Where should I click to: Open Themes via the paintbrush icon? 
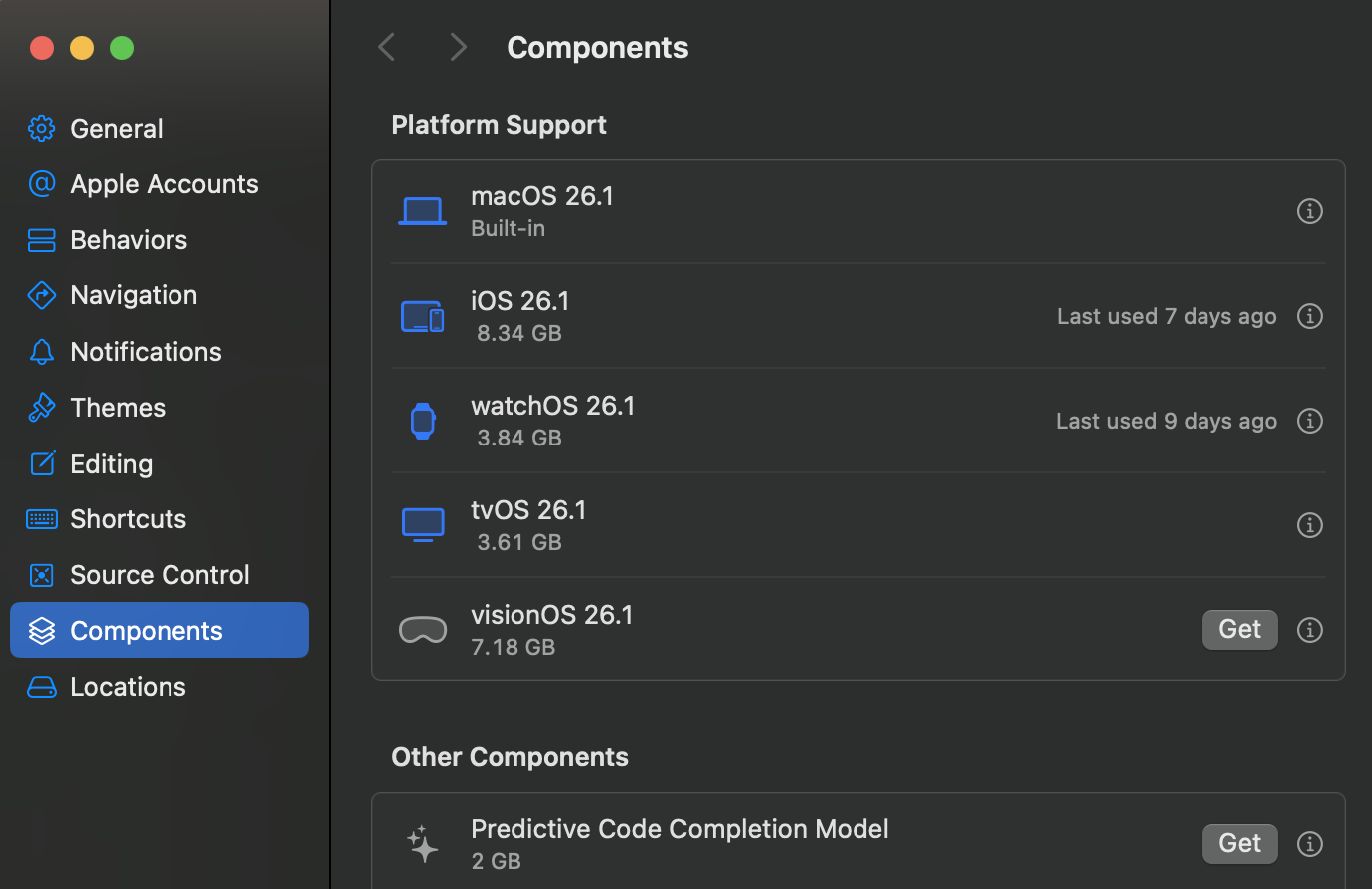tap(41, 407)
